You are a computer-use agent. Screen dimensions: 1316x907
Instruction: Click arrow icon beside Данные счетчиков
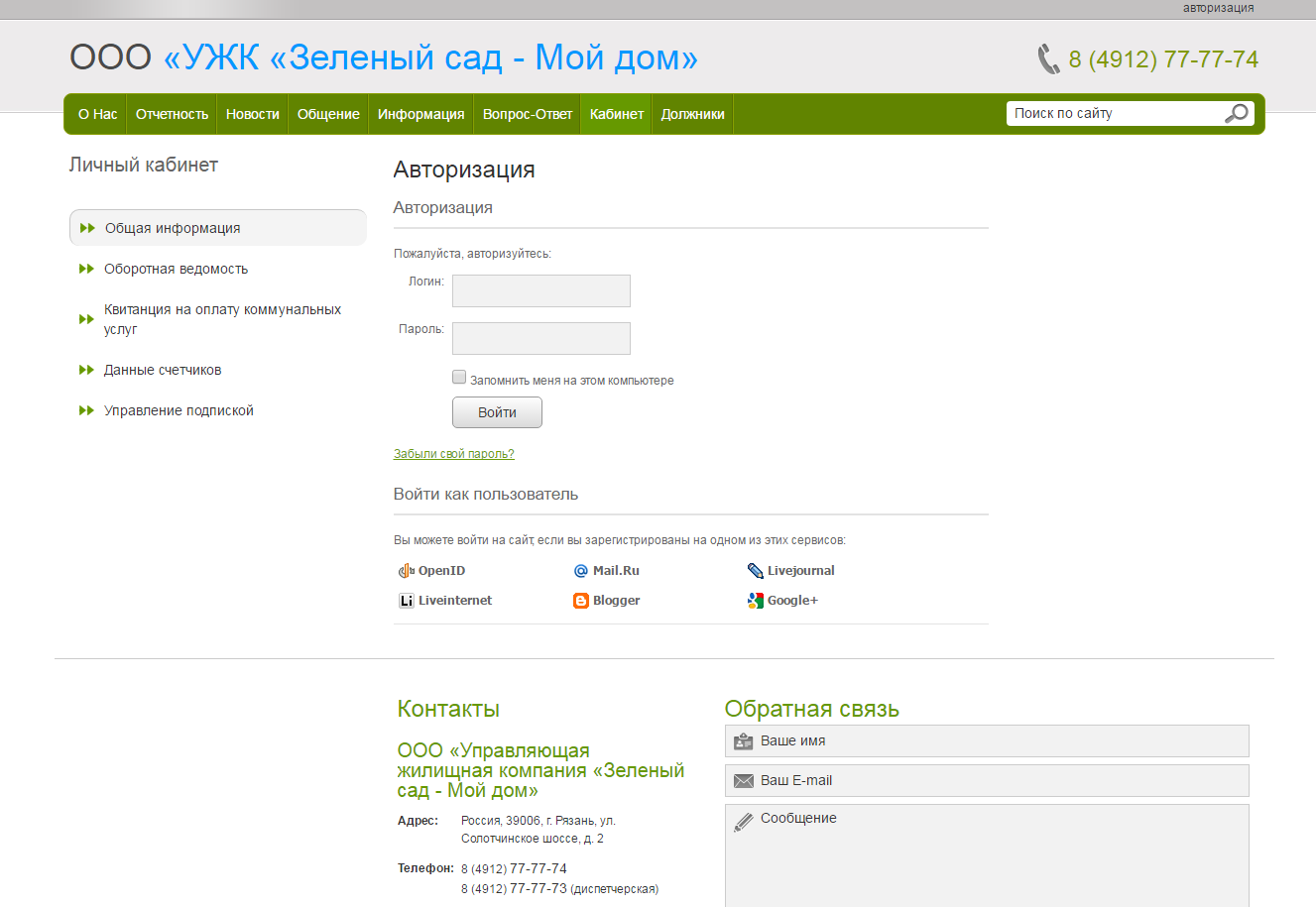(x=86, y=370)
